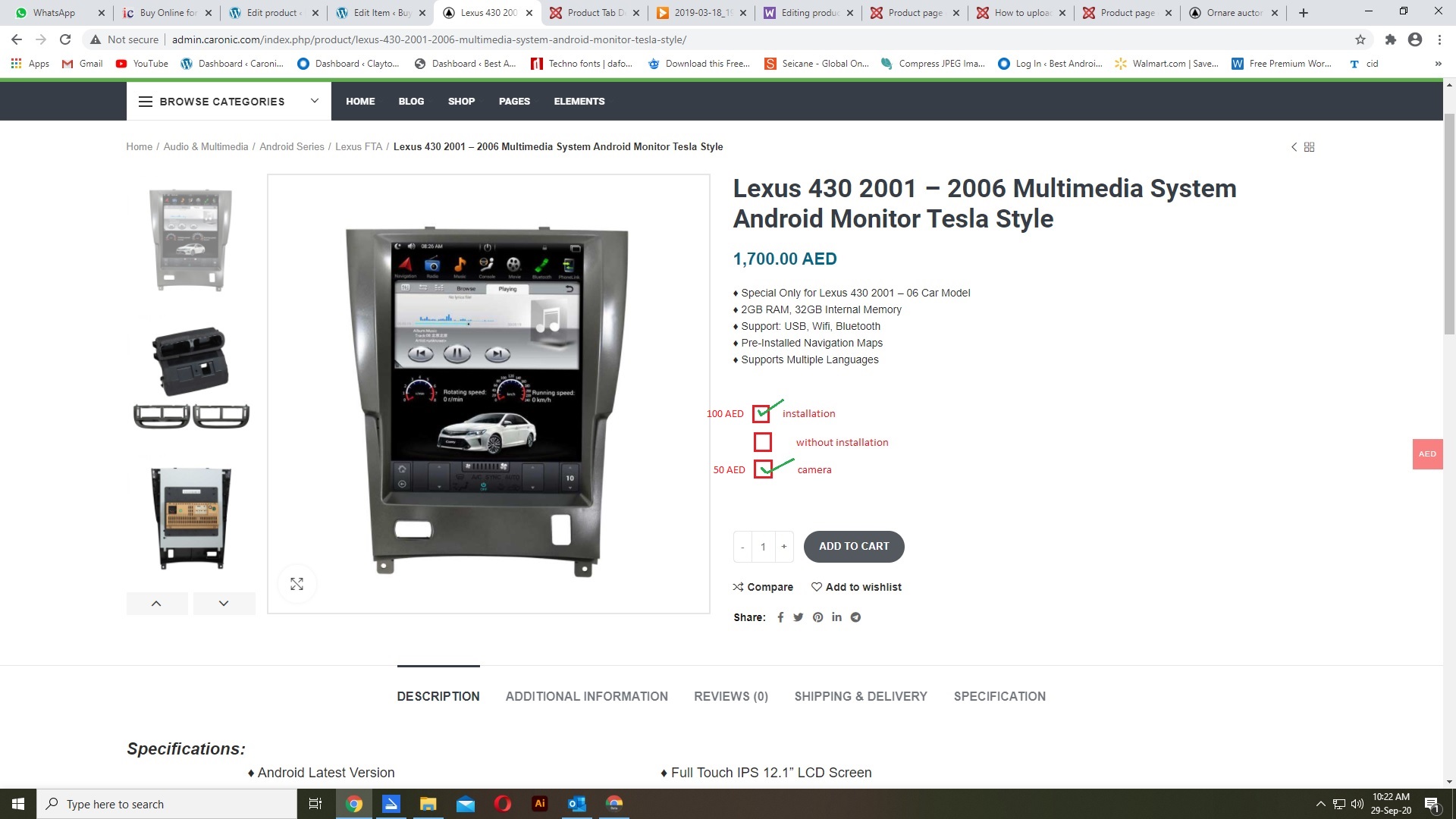Switch to the How to upload browser tab
The width and height of the screenshot is (1456, 819).
1020,13
